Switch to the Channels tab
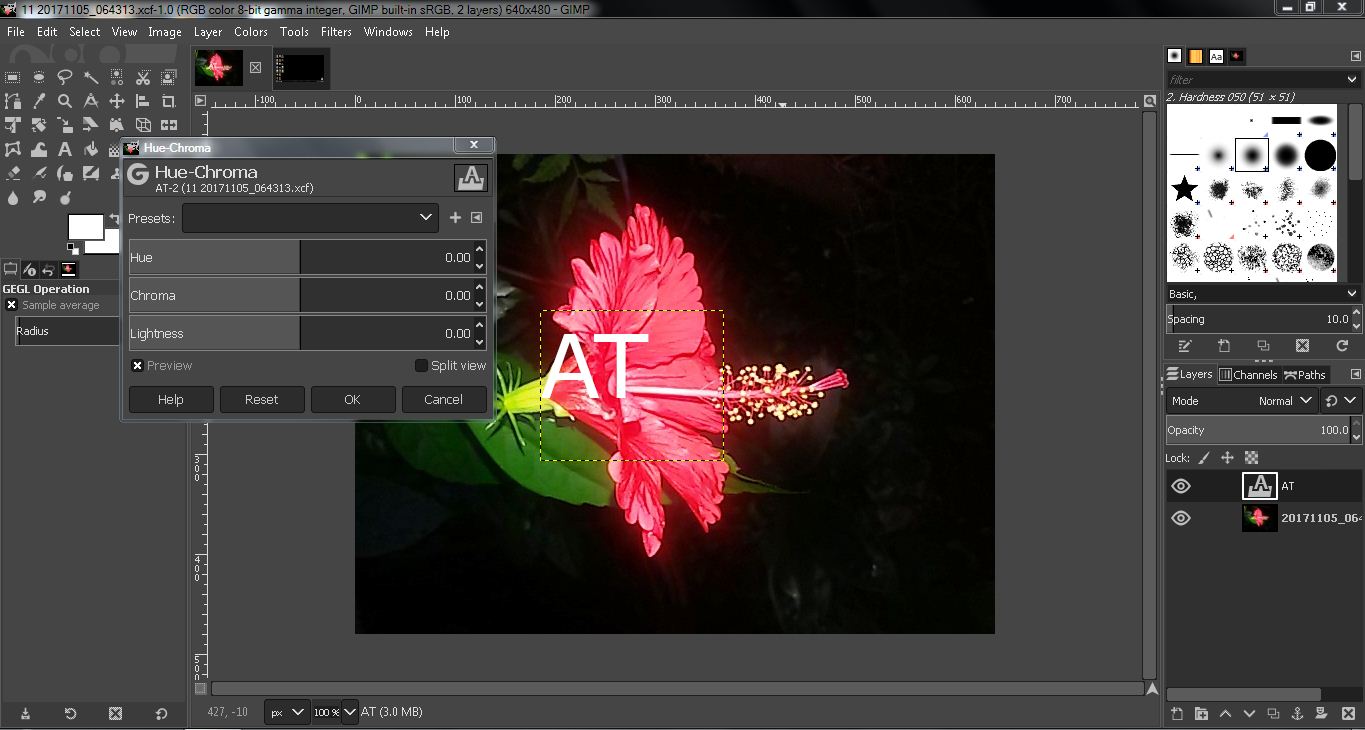Image resolution: width=1365 pixels, height=730 pixels. coord(1249,375)
